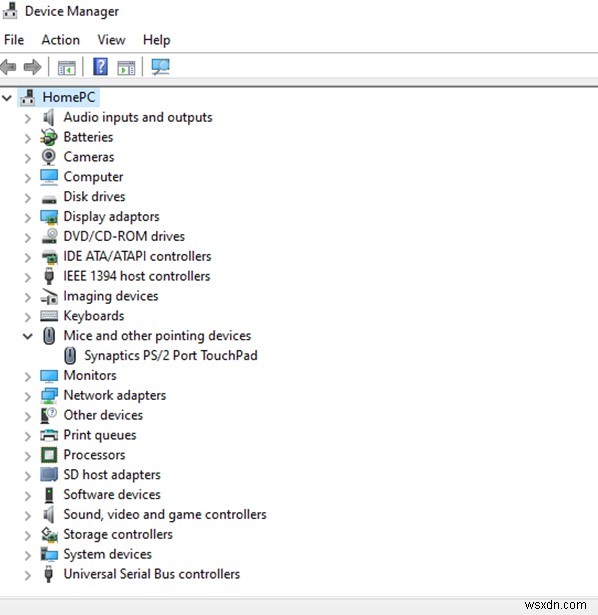Select the IDE ATA/ATAPI controllers label
Screen dimensions: 598x615
tap(138, 256)
